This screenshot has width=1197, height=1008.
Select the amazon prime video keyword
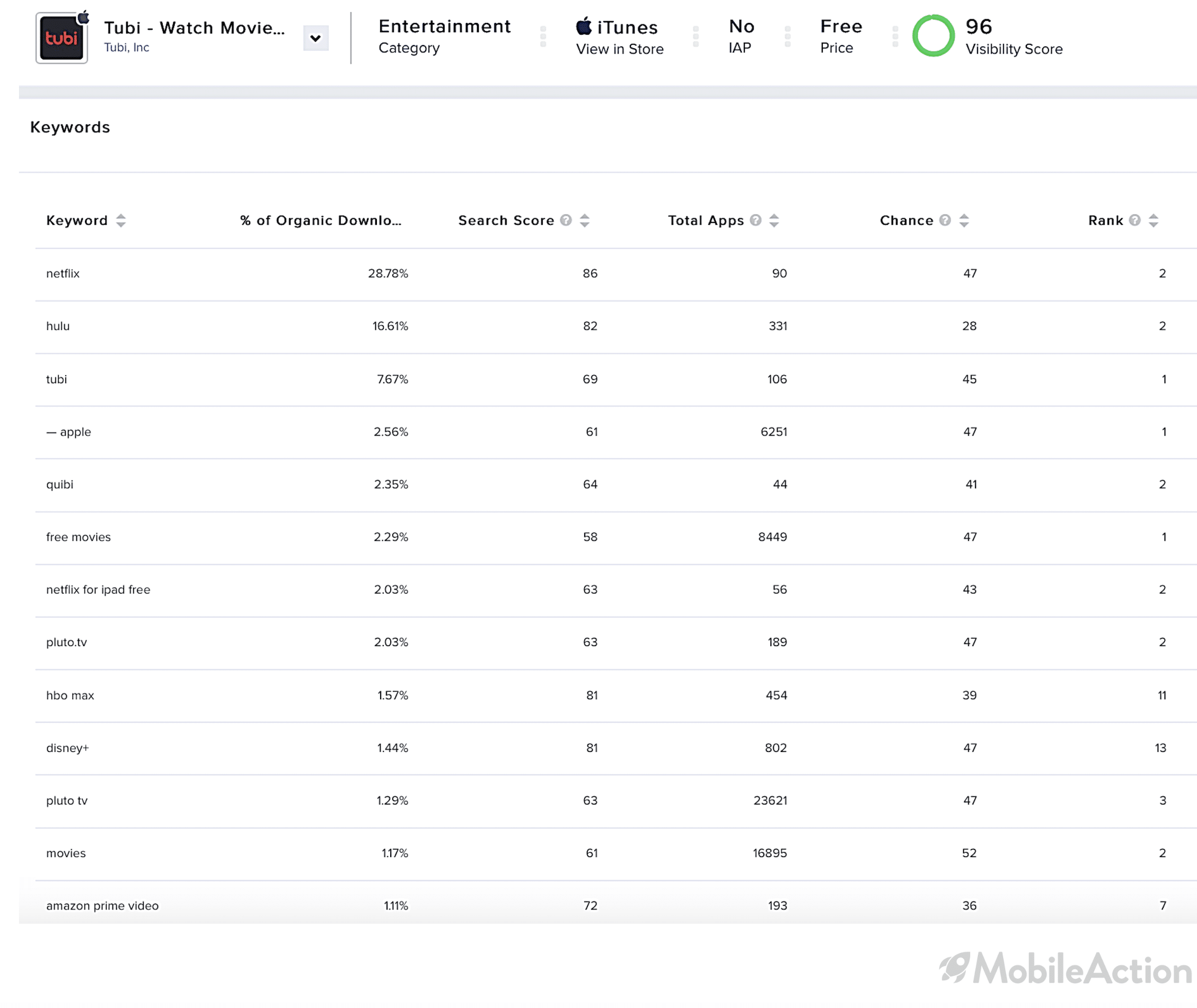102,906
